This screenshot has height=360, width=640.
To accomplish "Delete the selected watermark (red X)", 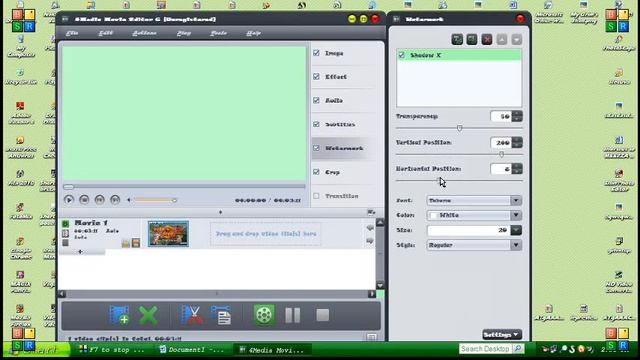I will point(487,40).
